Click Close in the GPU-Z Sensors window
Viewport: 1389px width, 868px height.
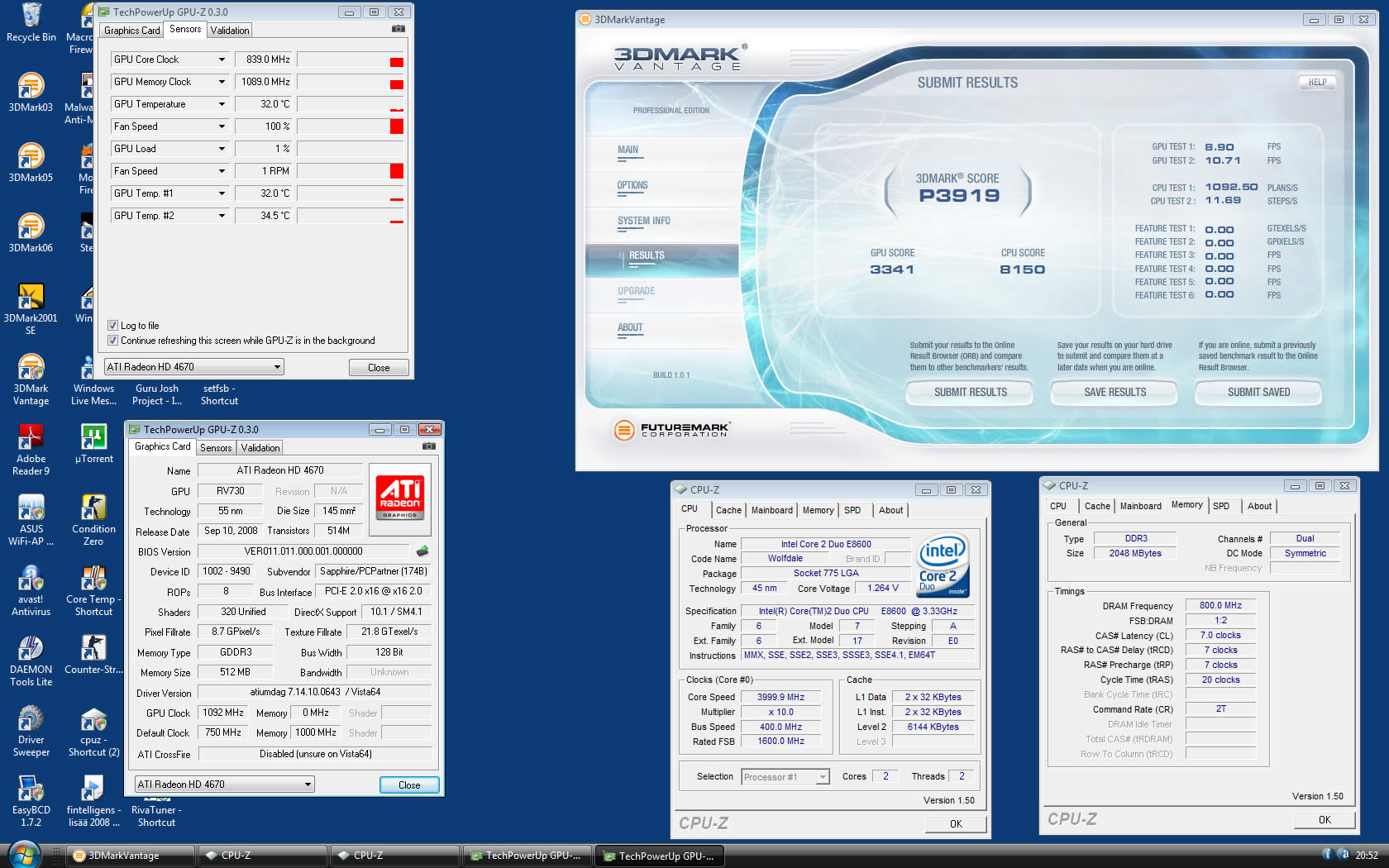point(379,367)
